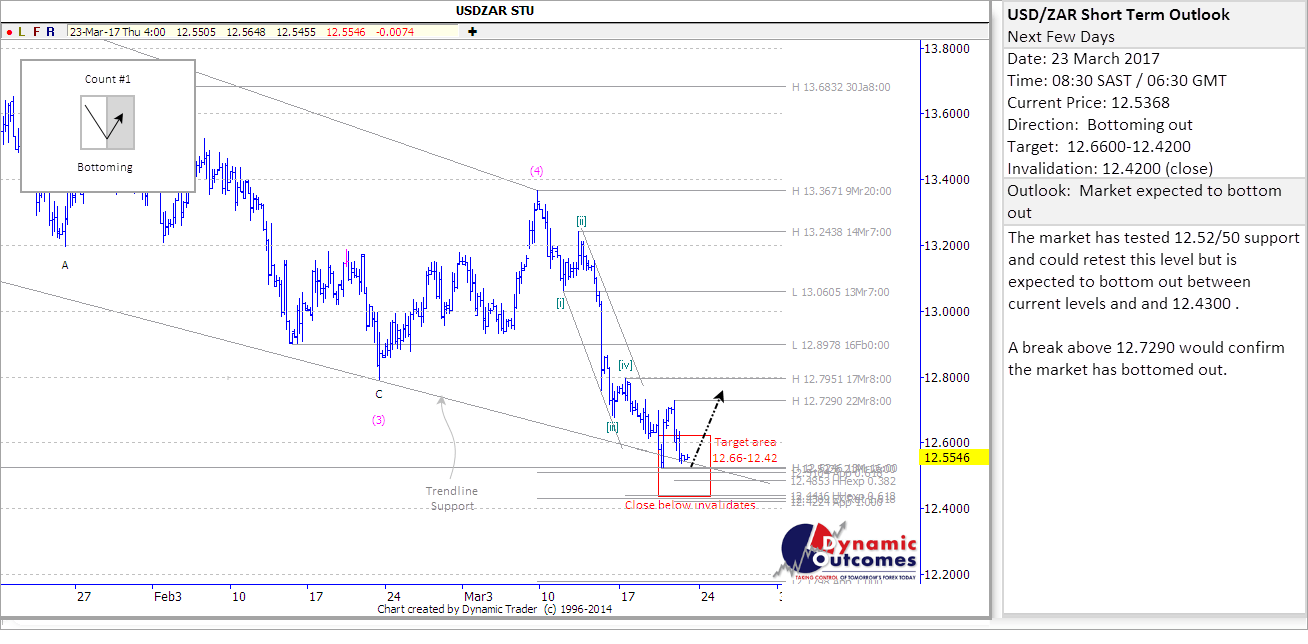The width and height of the screenshot is (1308, 644).
Task: Click the dark red F toolbar button
Action: [37, 32]
